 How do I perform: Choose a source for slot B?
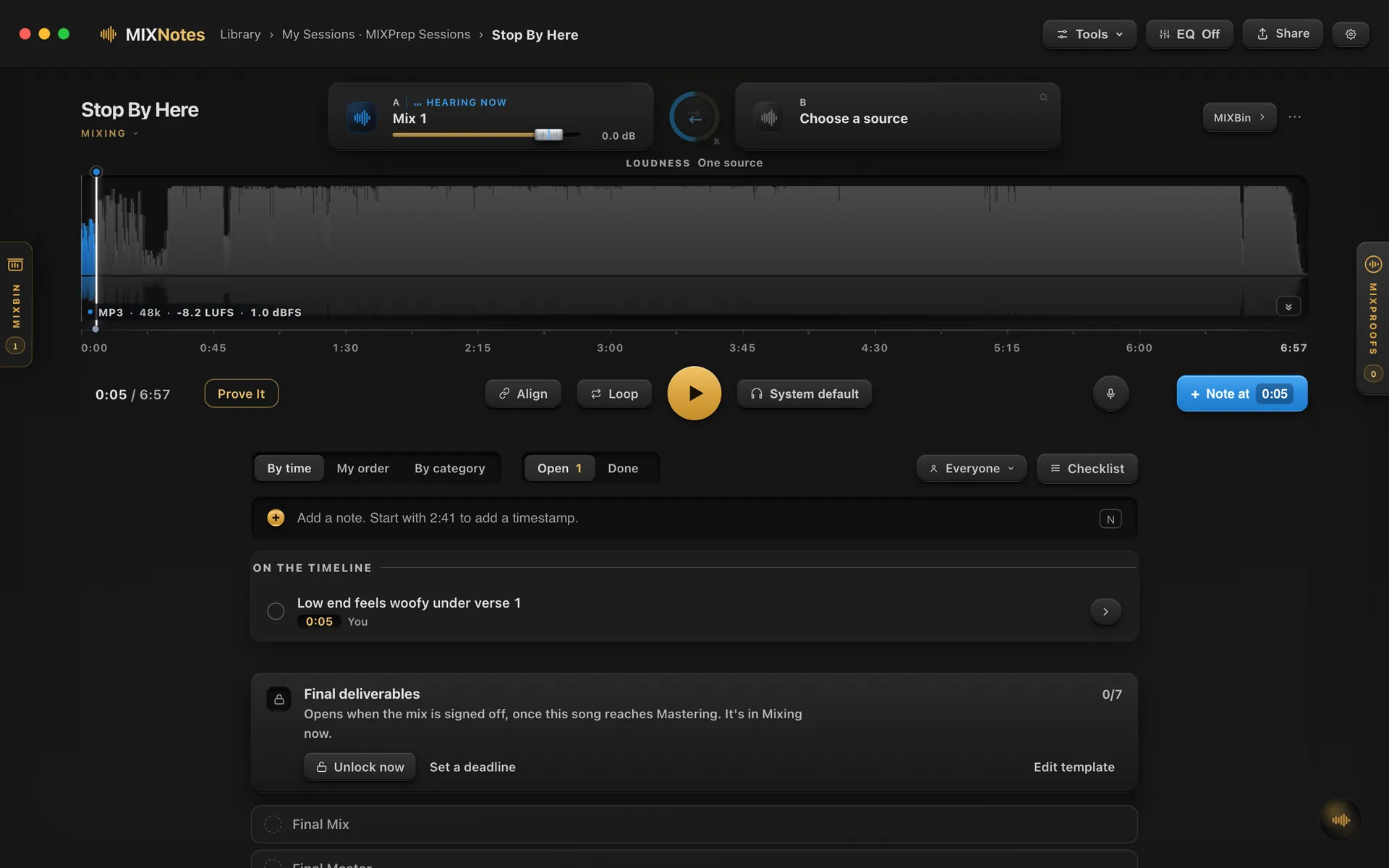(898, 117)
